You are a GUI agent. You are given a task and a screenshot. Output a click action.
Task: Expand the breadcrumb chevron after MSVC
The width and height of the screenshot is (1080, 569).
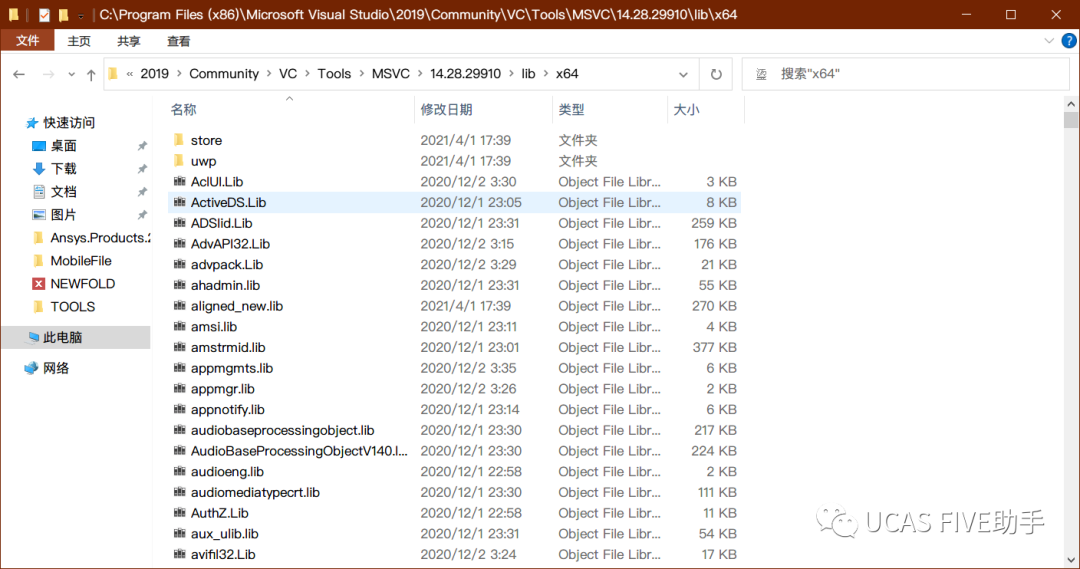pyautogui.click(x=420, y=74)
